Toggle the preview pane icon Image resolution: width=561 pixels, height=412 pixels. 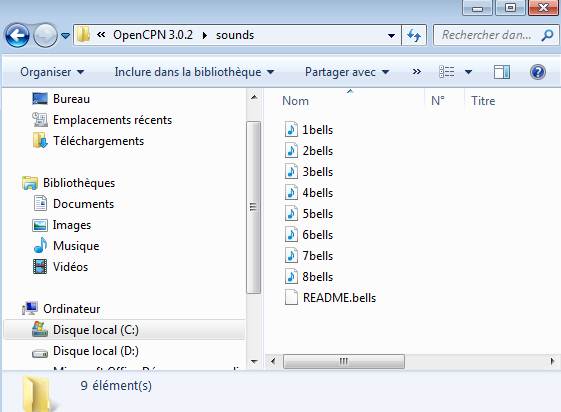coord(502,72)
